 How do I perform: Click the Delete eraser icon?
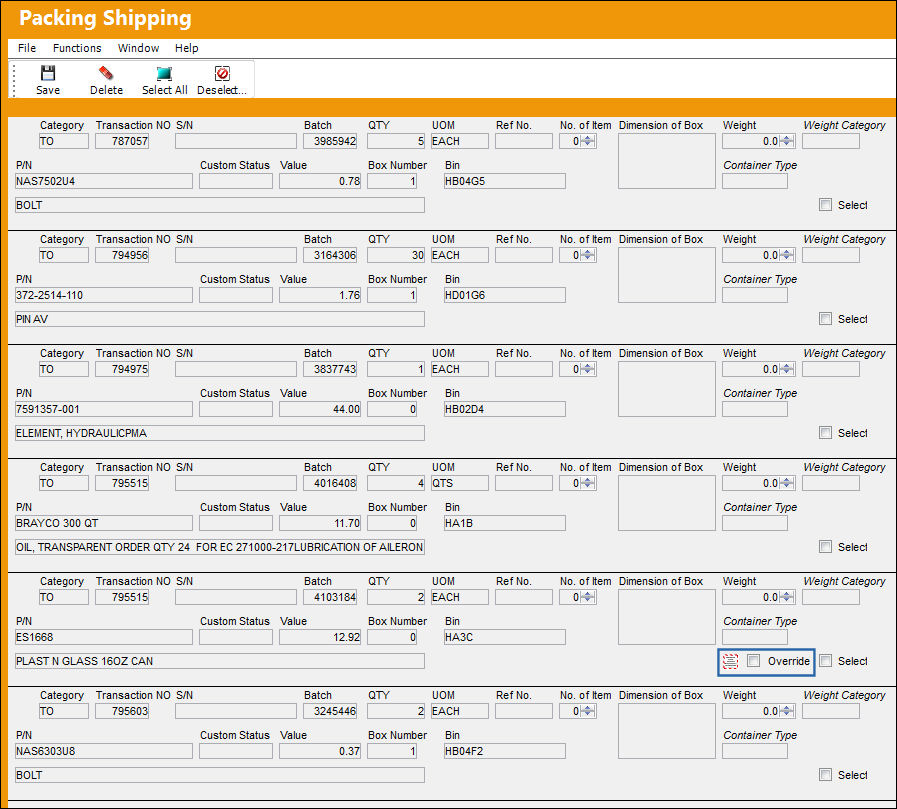point(106,73)
